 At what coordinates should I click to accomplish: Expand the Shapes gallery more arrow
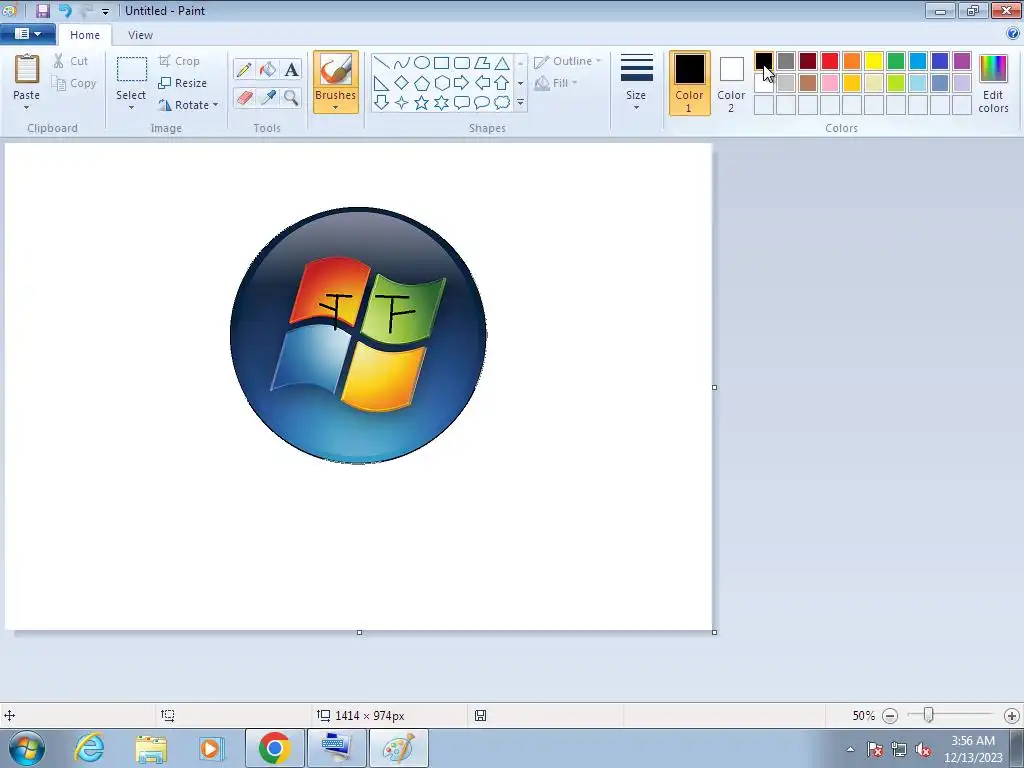[520, 103]
